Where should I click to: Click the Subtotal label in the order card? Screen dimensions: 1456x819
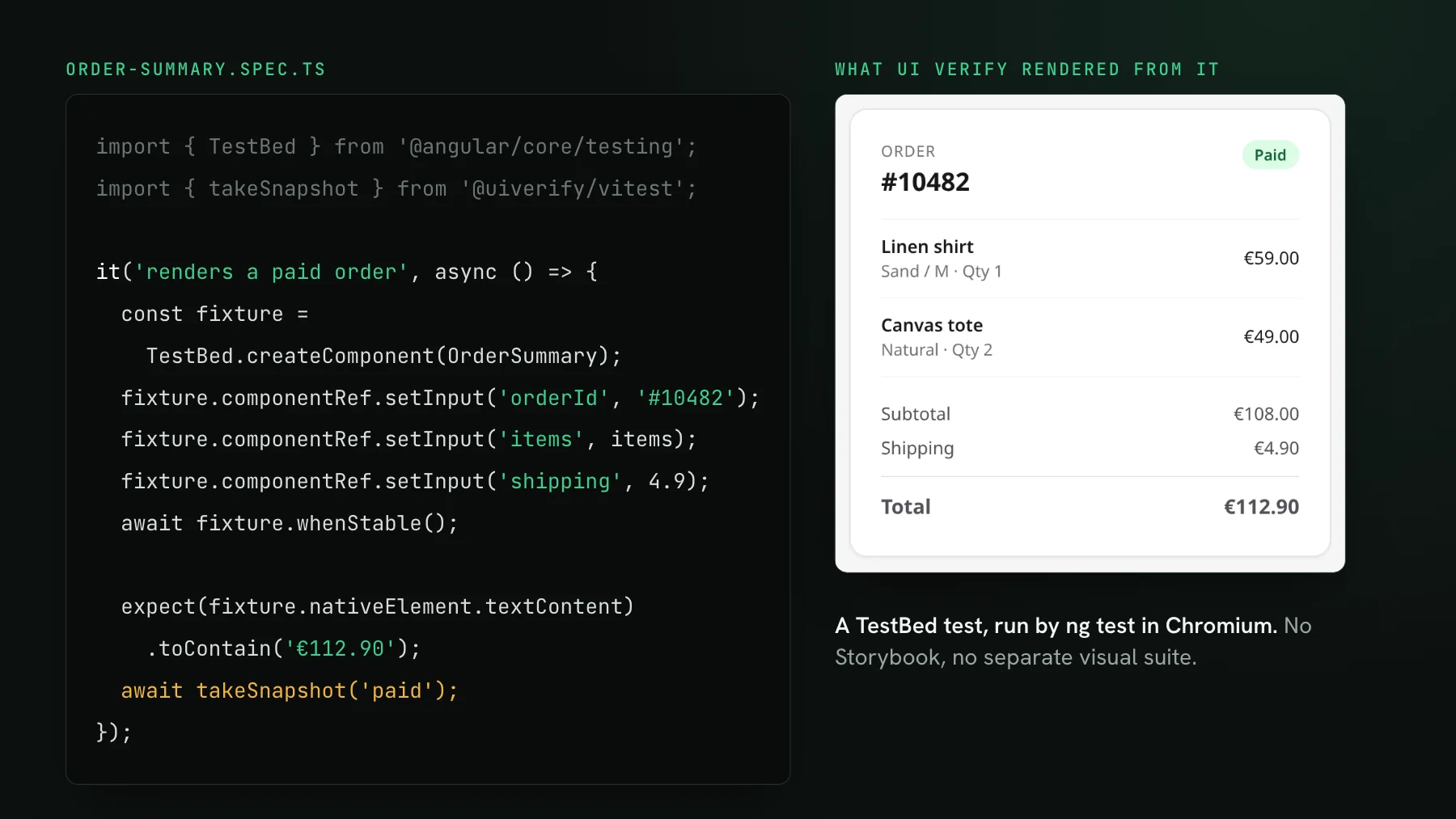[x=916, y=414]
